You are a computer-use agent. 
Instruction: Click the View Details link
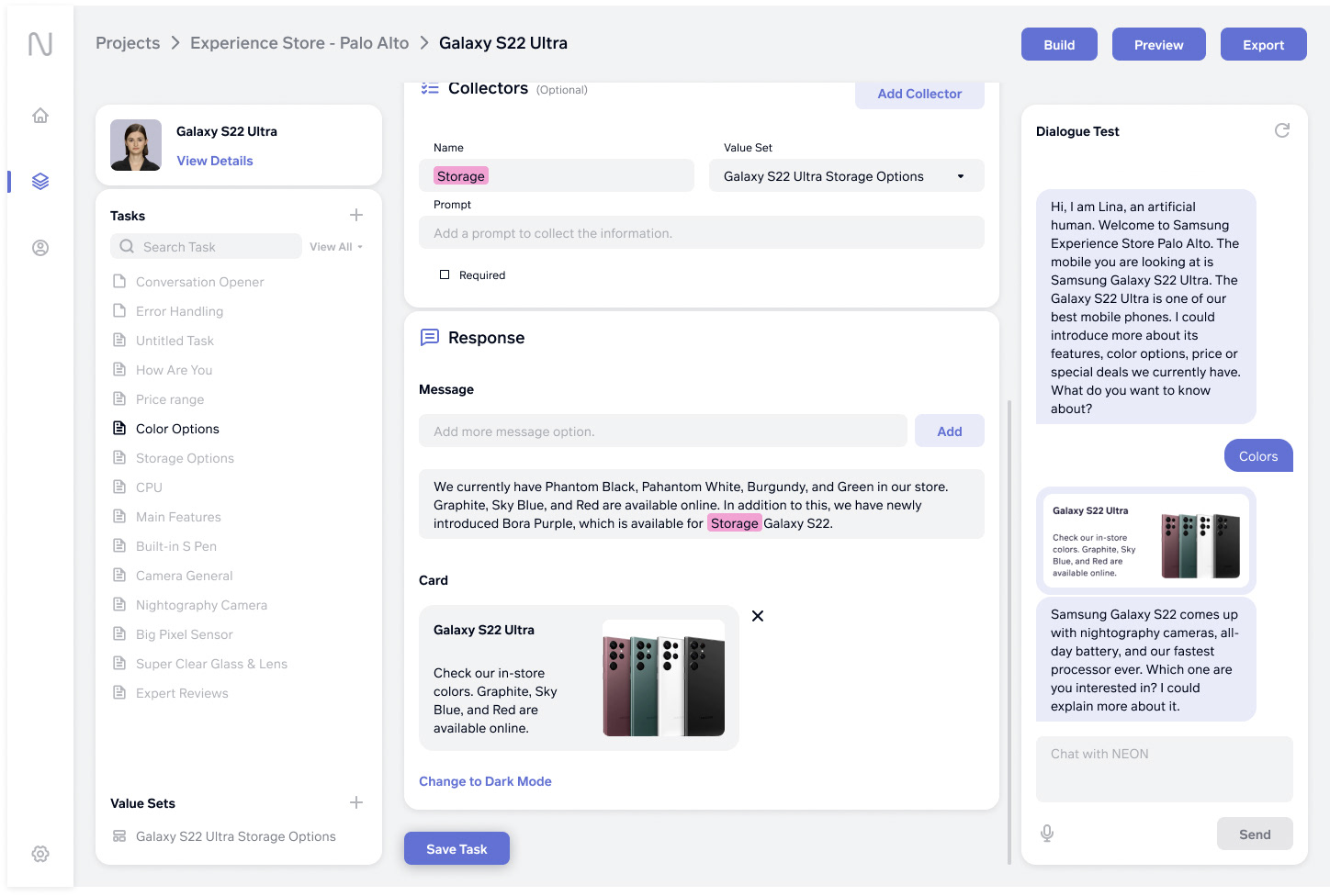pyautogui.click(x=215, y=161)
